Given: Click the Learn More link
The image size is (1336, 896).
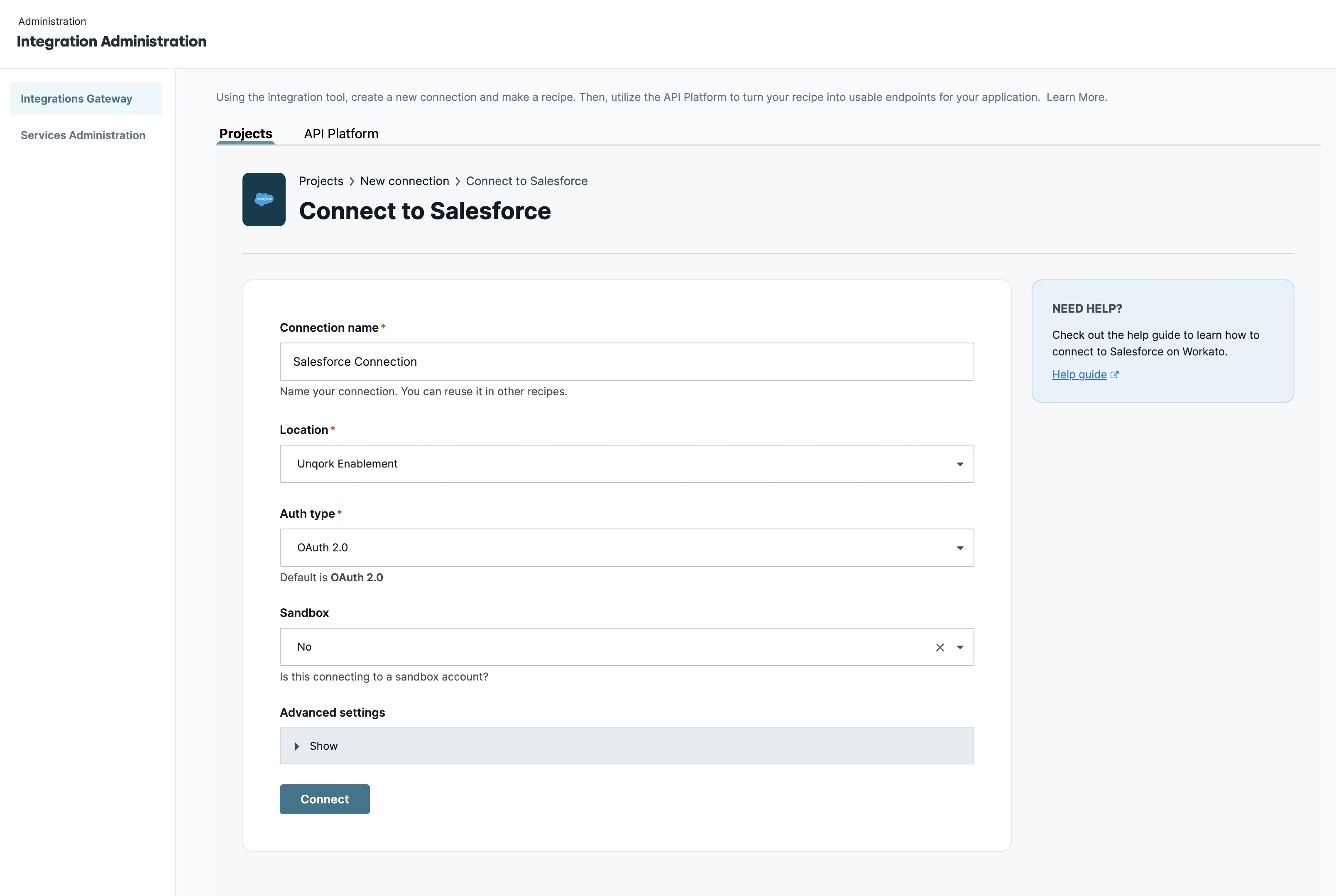Looking at the screenshot, I should coord(1077,97).
